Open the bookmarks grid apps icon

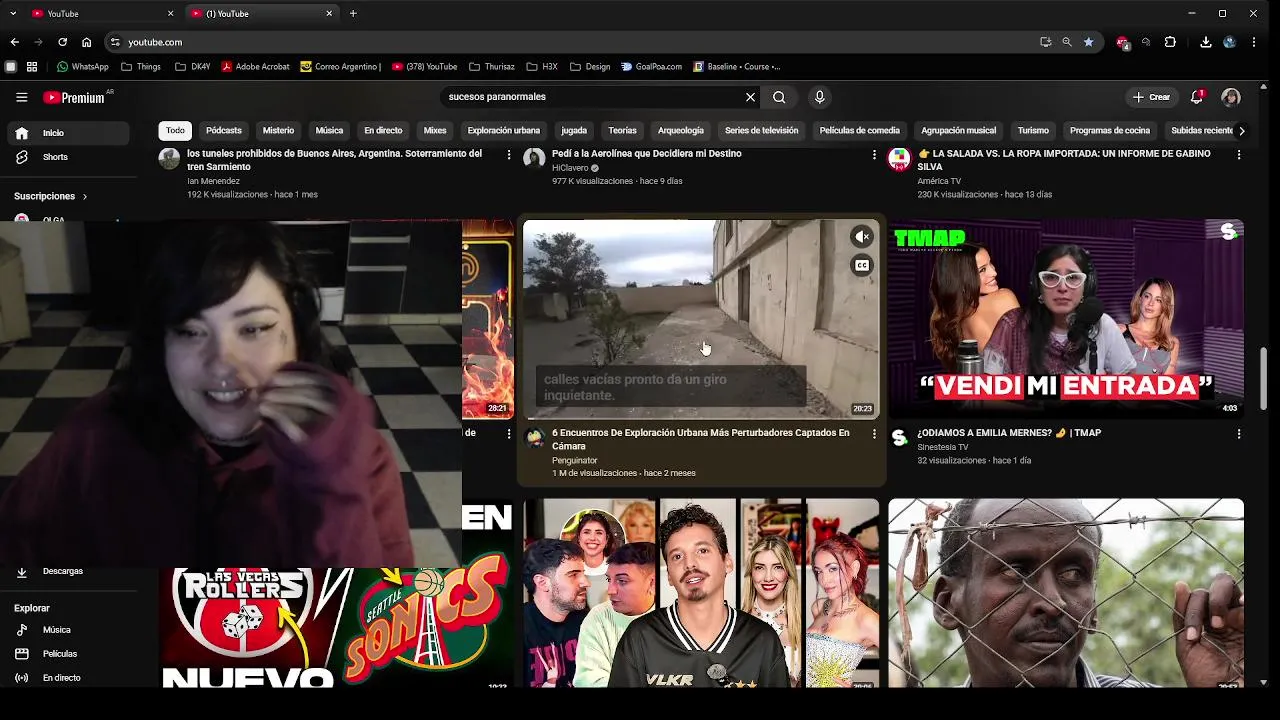coord(32,67)
